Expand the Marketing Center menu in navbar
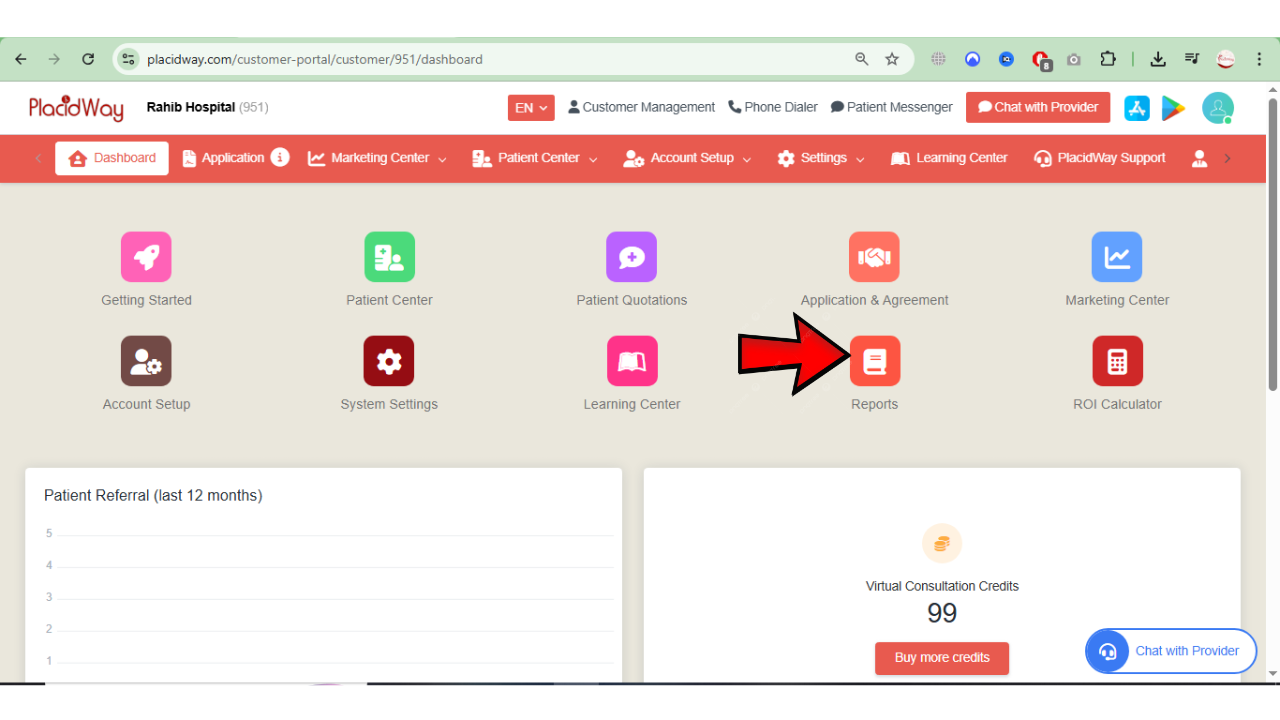The height and width of the screenshot is (720, 1280). [378, 158]
